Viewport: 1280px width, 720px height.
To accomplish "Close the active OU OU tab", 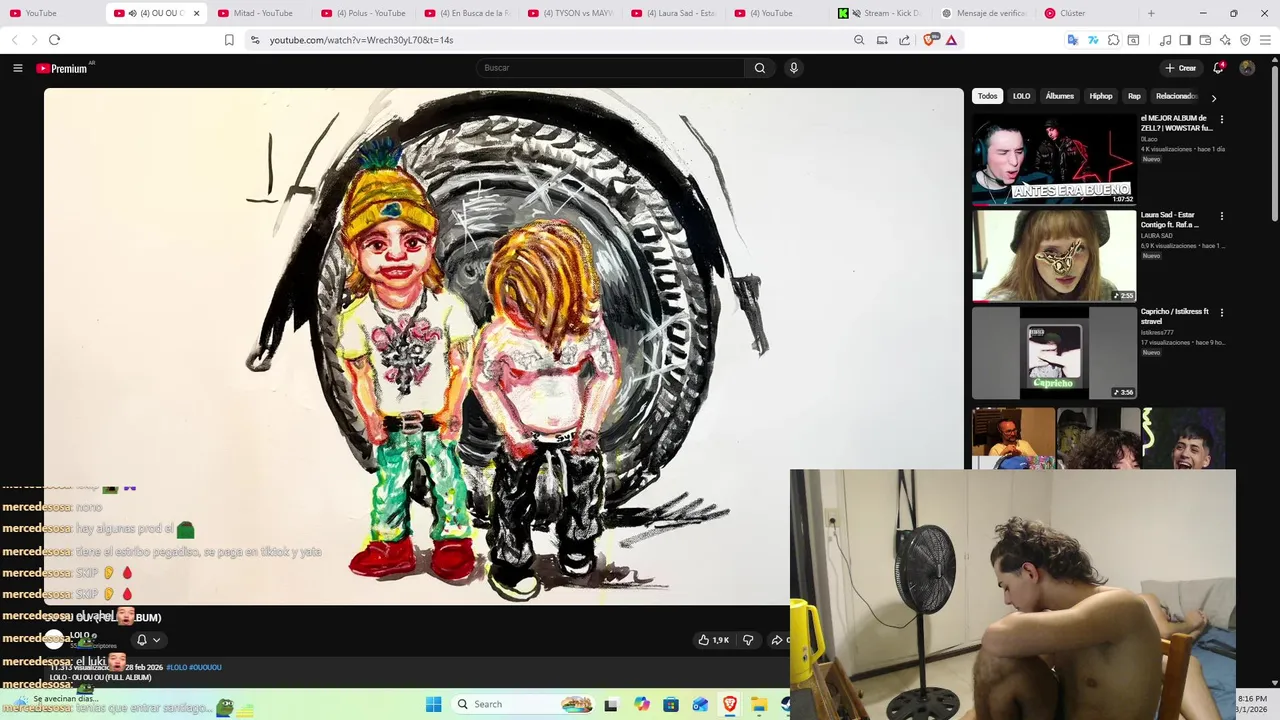I will pos(196,13).
